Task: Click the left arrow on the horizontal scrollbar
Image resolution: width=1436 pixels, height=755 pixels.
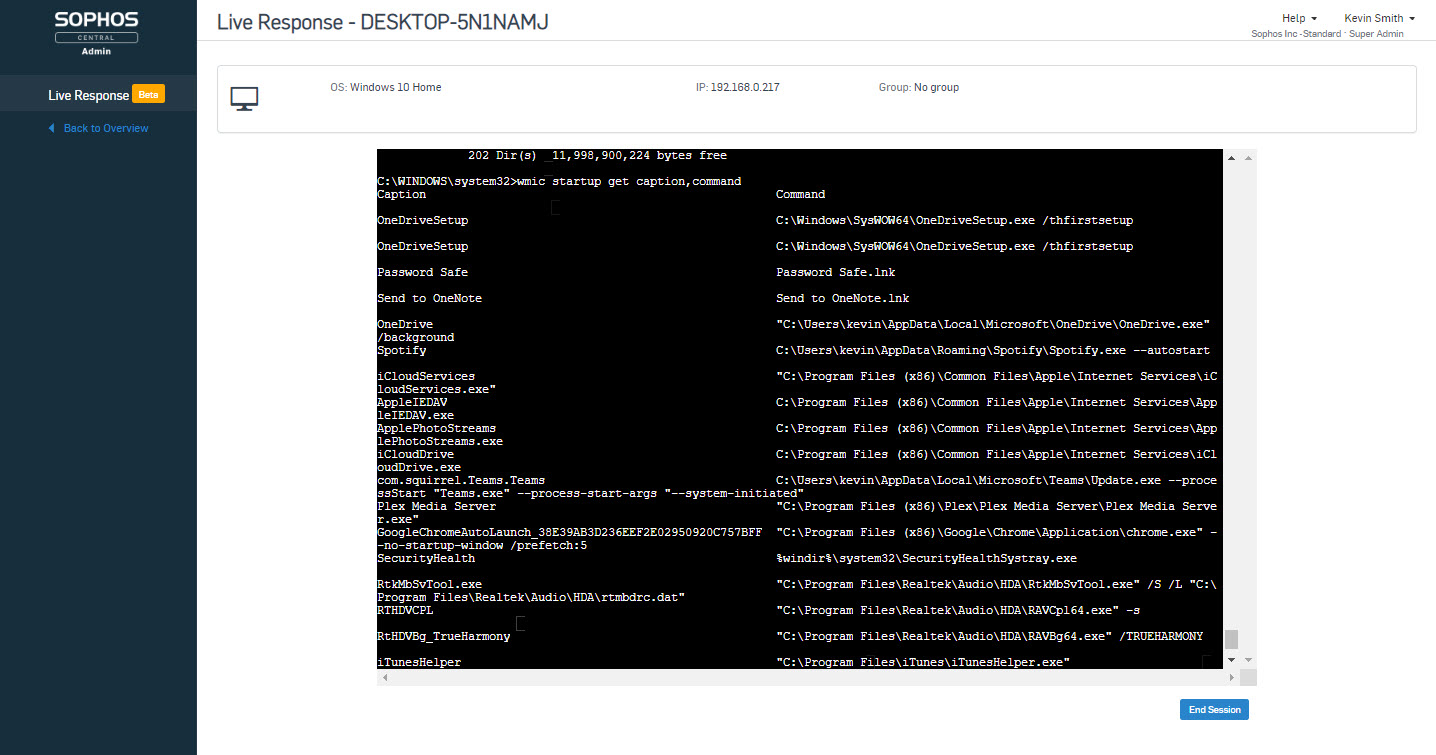Action: [x=383, y=677]
